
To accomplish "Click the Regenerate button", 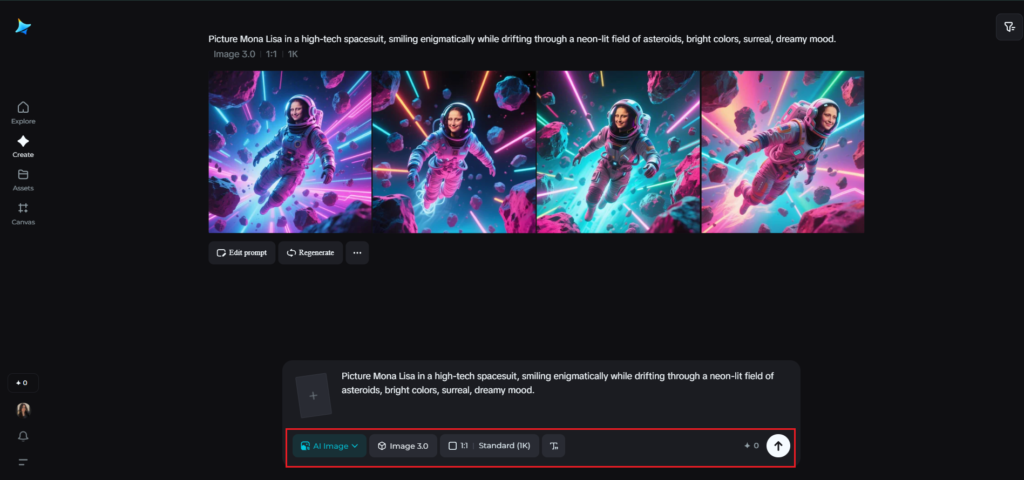I will click(310, 253).
